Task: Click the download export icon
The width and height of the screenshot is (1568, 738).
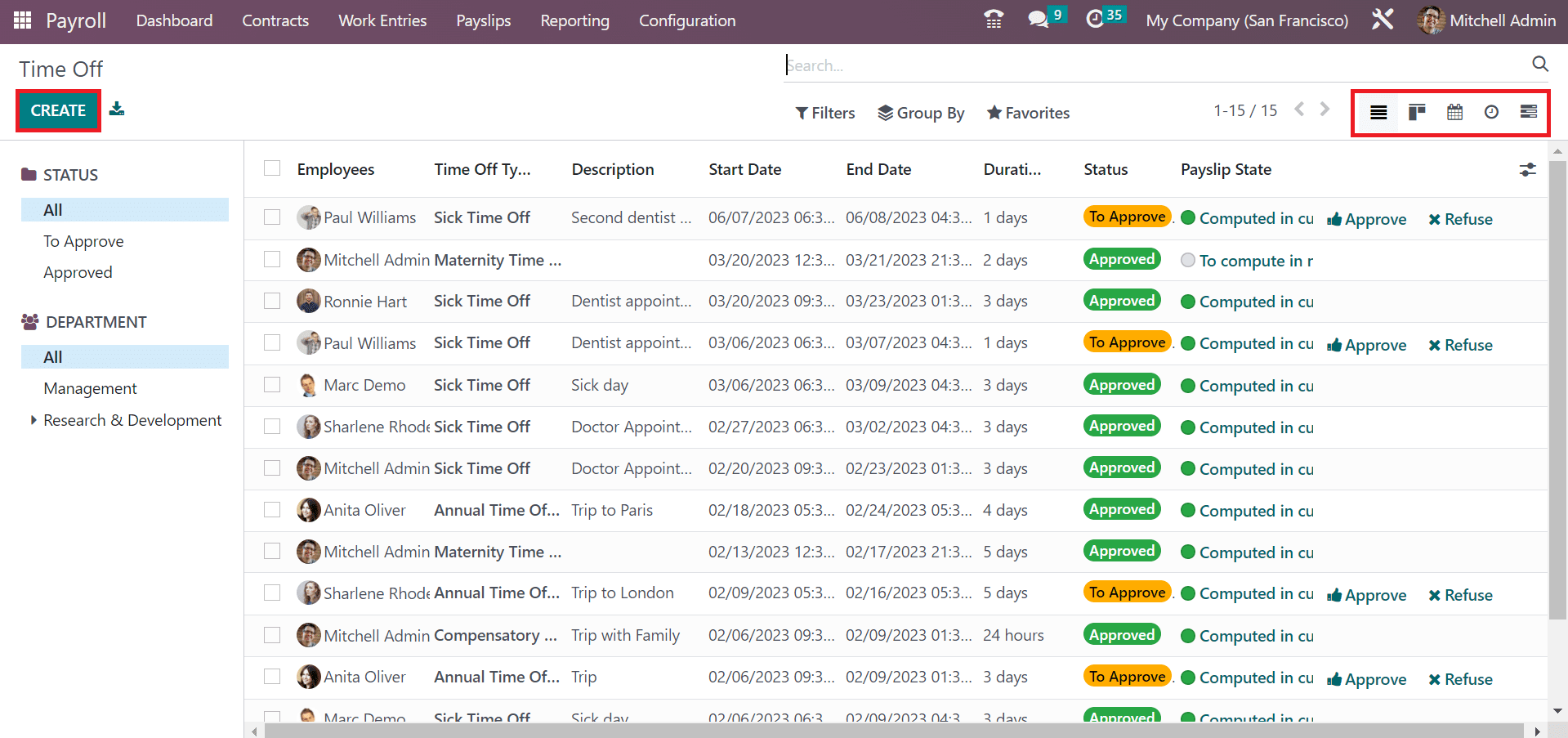Action: click(x=117, y=109)
